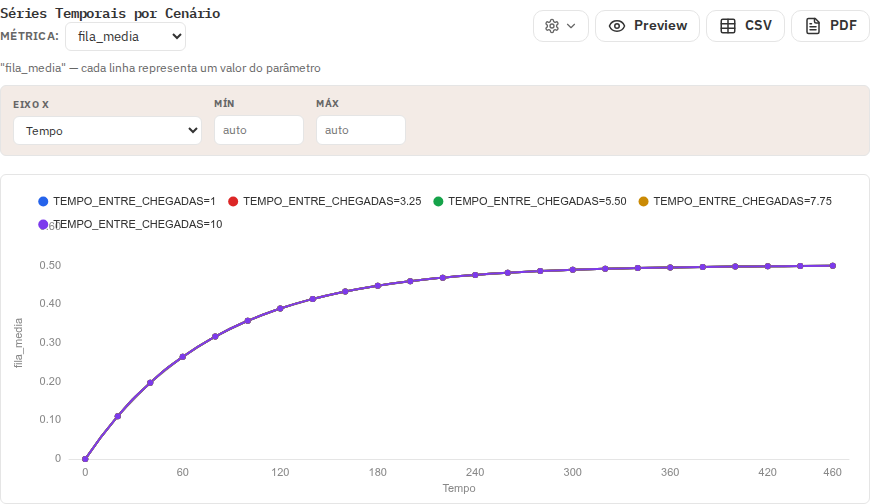870x504 pixels.
Task: Toggle the TEMPO_ENTRE_CHEGADAS=10 legend series
Action: (130, 224)
